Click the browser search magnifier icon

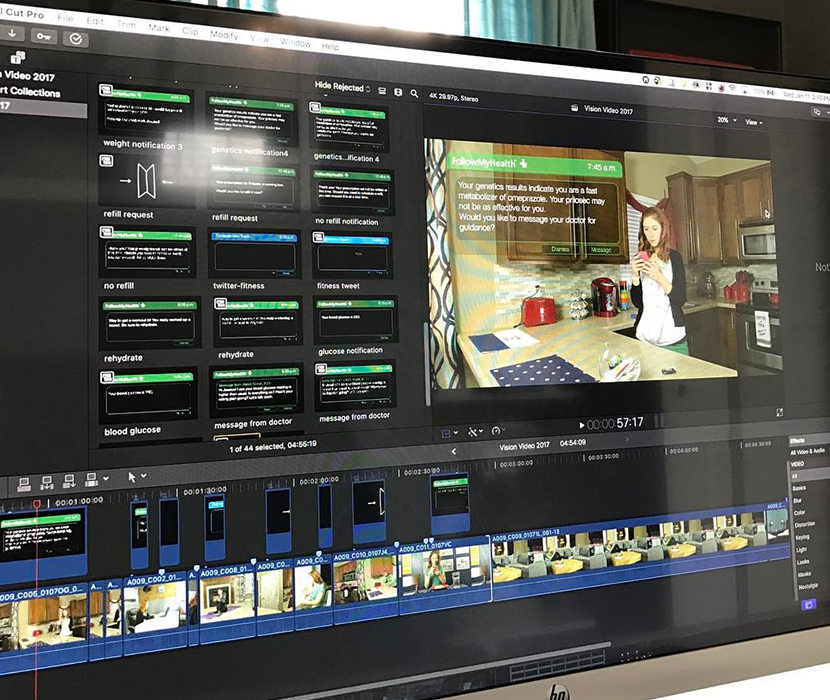pyautogui.click(x=414, y=93)
